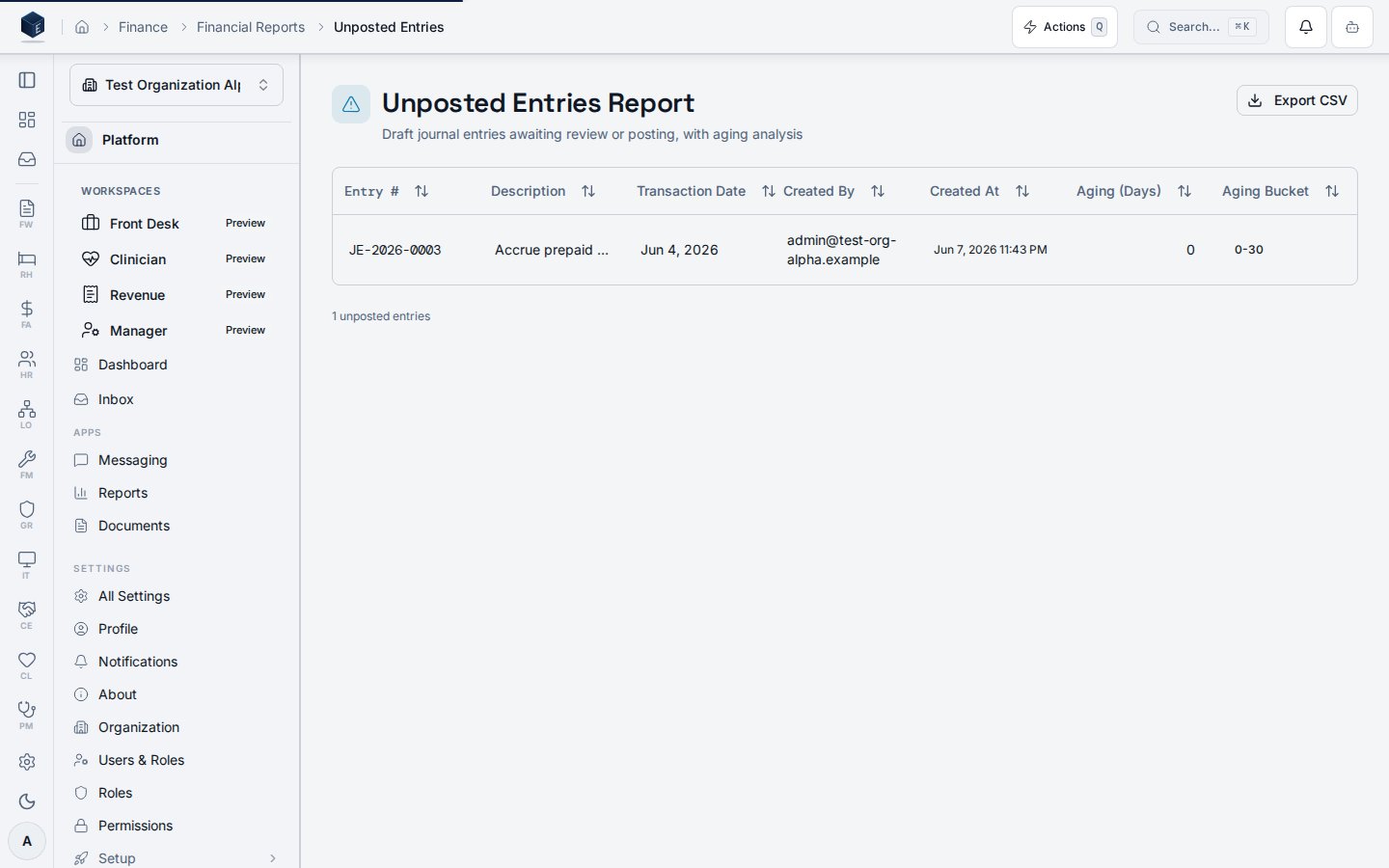Viewport: 1389px width, 868px height.
Task: Open the Actions button
Action: [1065, 27]
